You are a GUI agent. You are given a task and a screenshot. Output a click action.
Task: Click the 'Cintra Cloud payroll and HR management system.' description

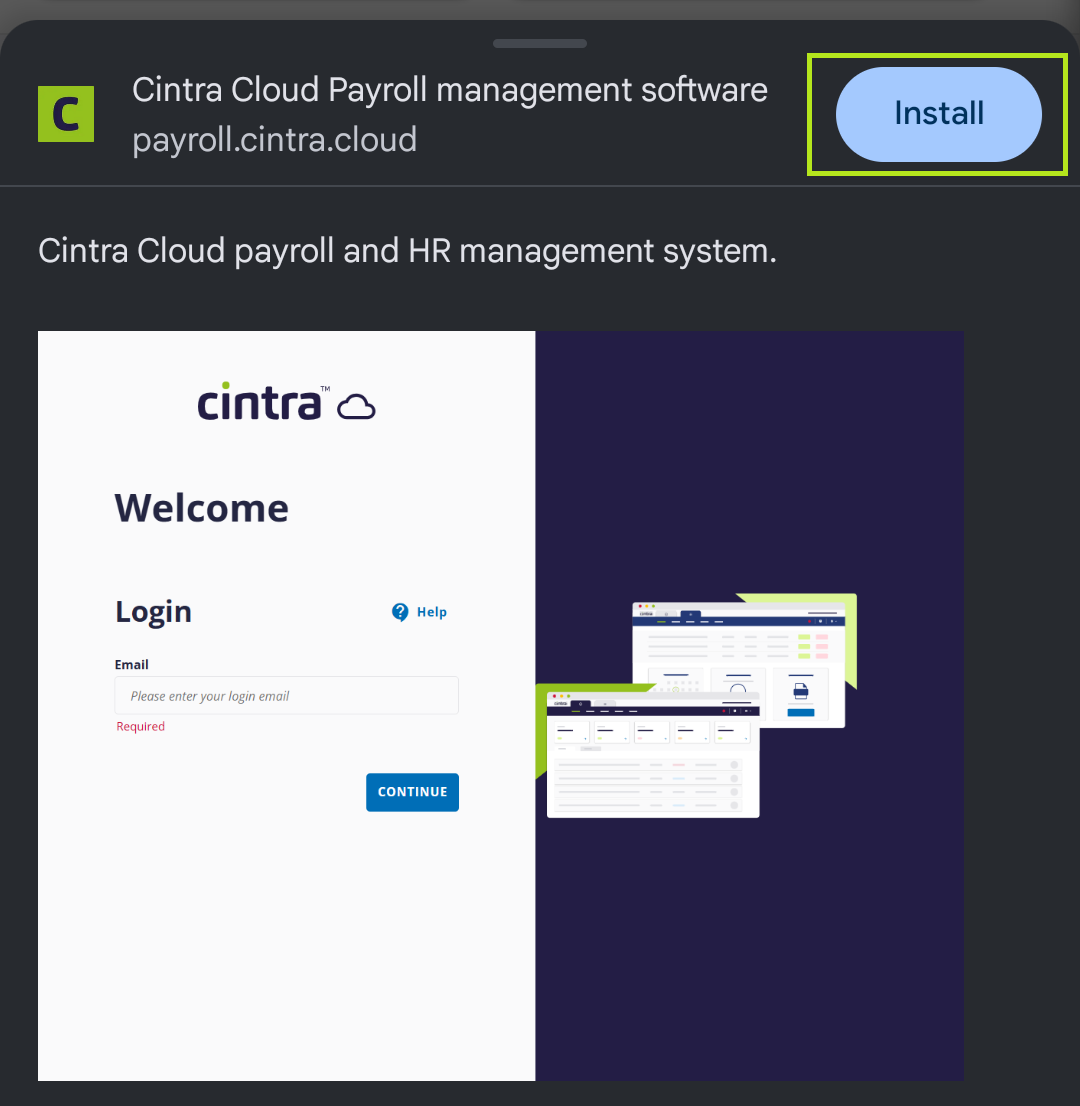coord(407,251)
